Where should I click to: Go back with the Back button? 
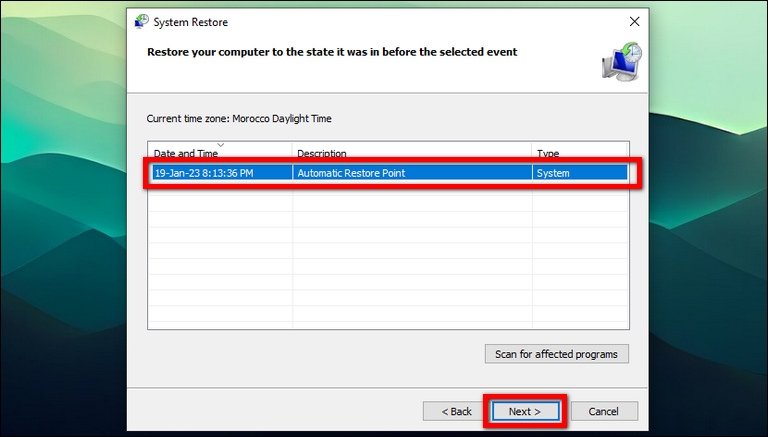456,412
